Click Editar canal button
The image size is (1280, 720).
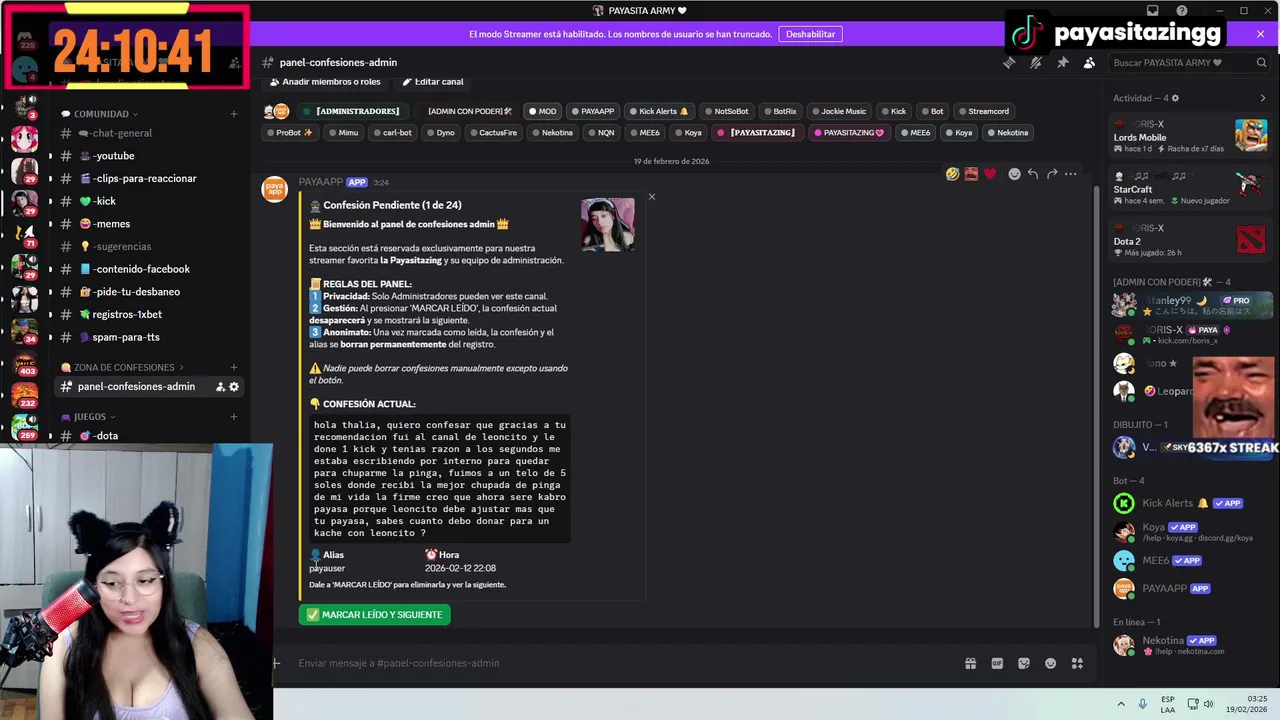pos(432,81)
